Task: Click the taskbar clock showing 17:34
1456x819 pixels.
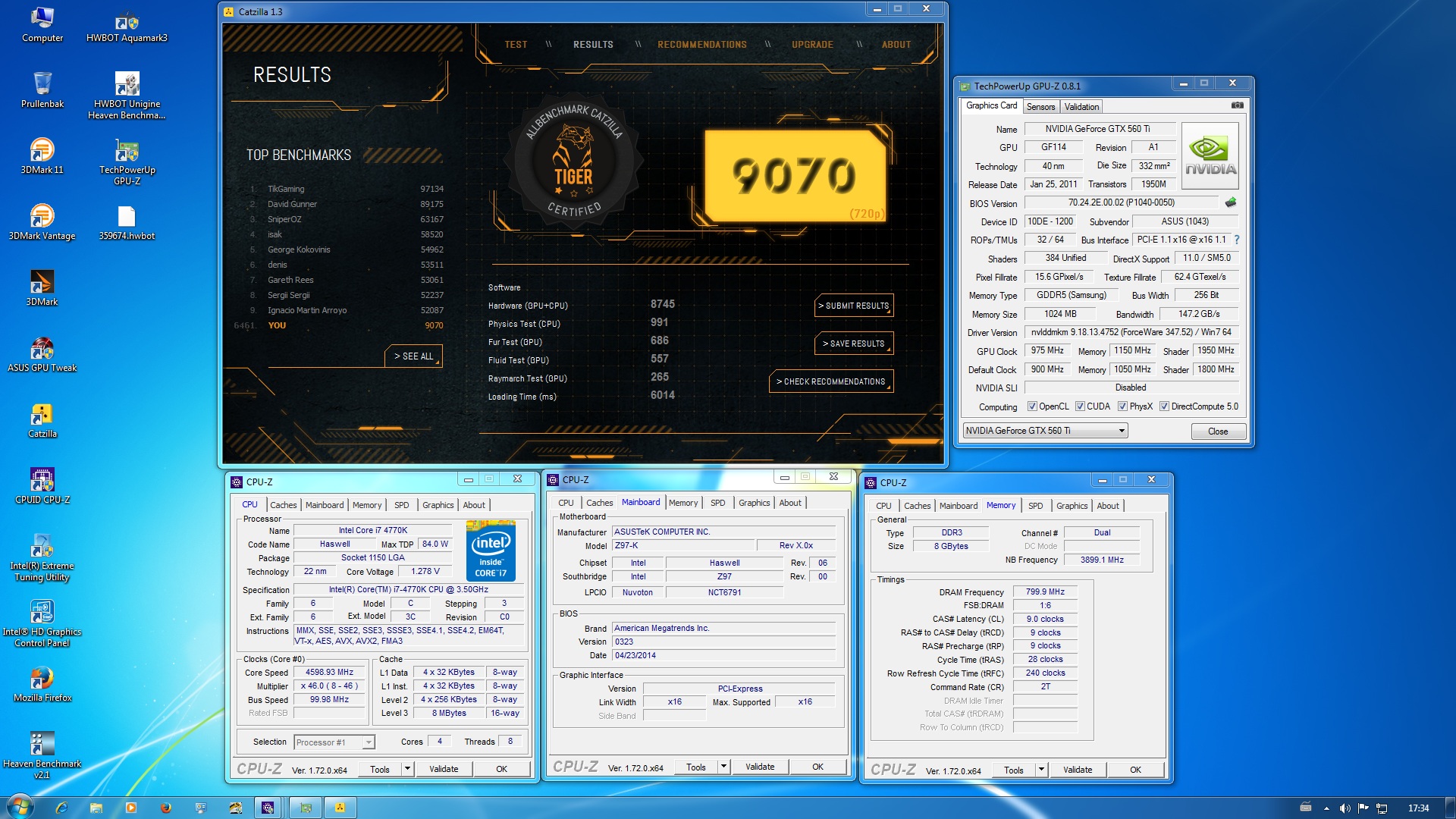Action: pos(1418,808)
